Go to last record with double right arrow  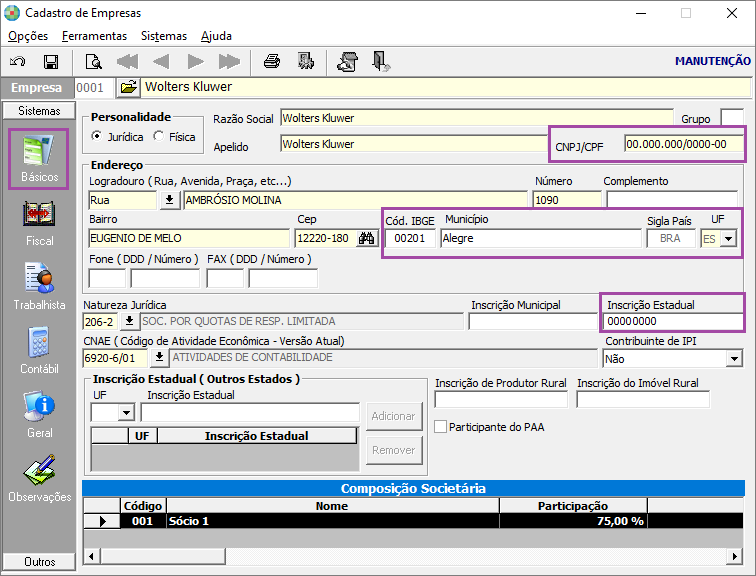[229, 62]
